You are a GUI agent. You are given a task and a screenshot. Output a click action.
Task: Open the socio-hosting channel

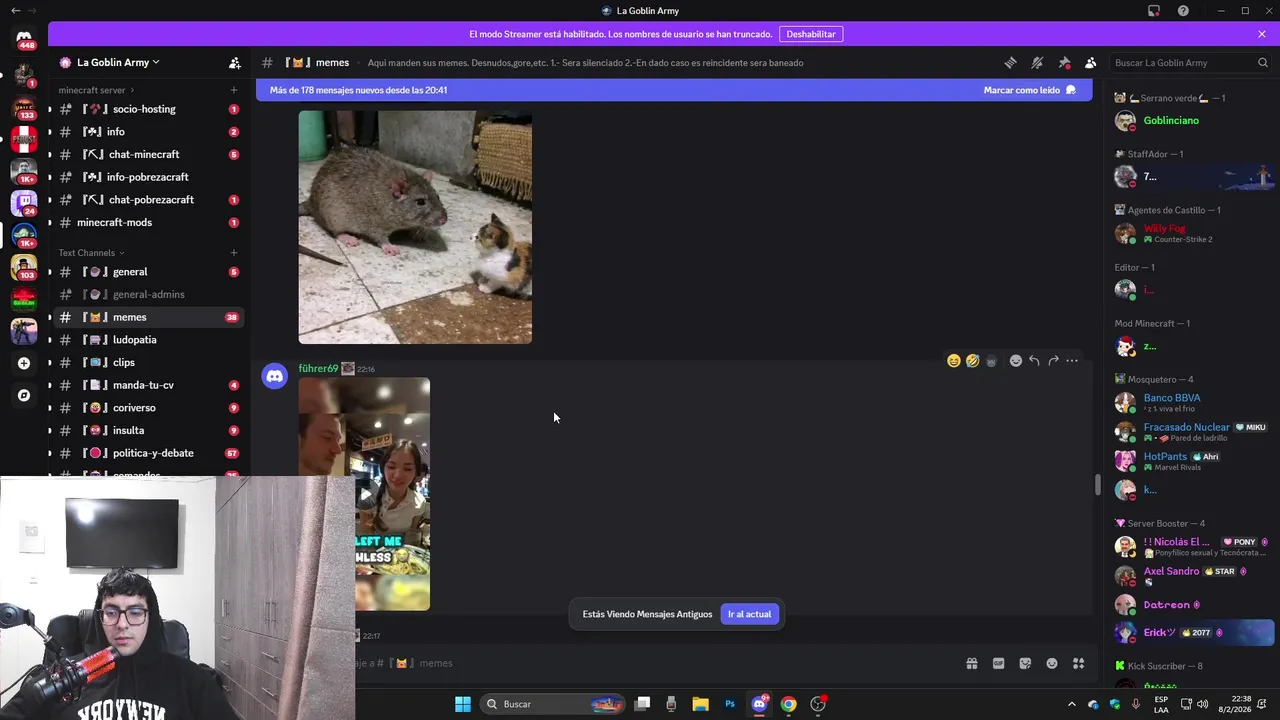click(x=148, y=109)
